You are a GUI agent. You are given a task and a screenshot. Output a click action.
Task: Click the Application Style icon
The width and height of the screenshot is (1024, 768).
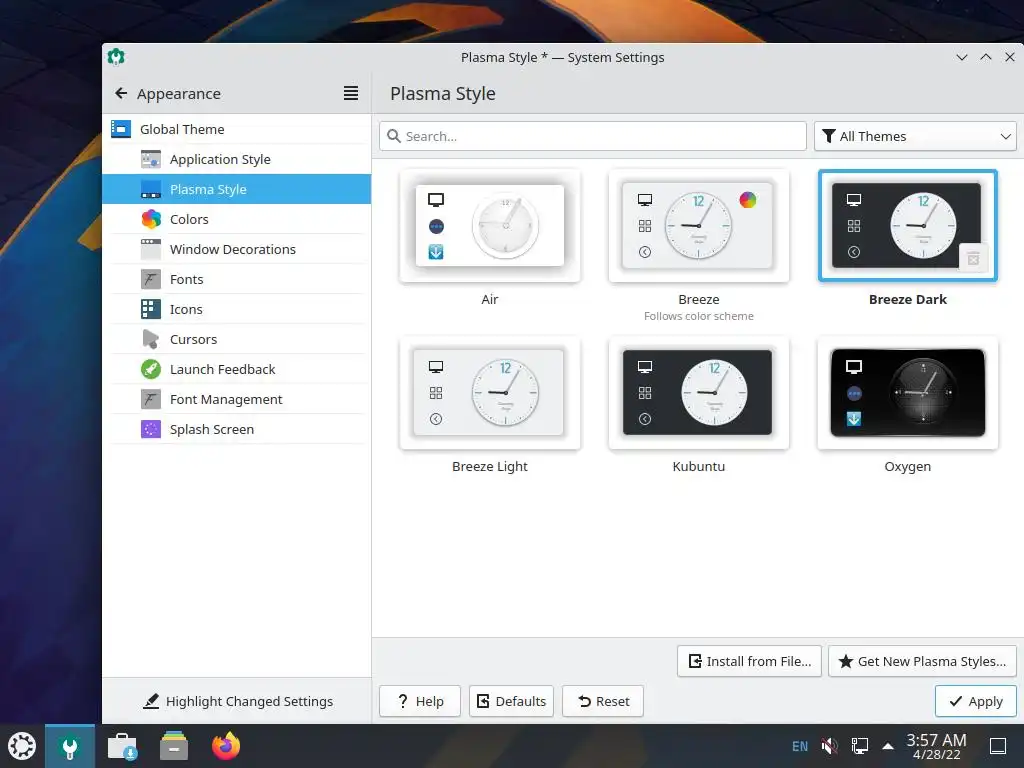coord(151,159)
